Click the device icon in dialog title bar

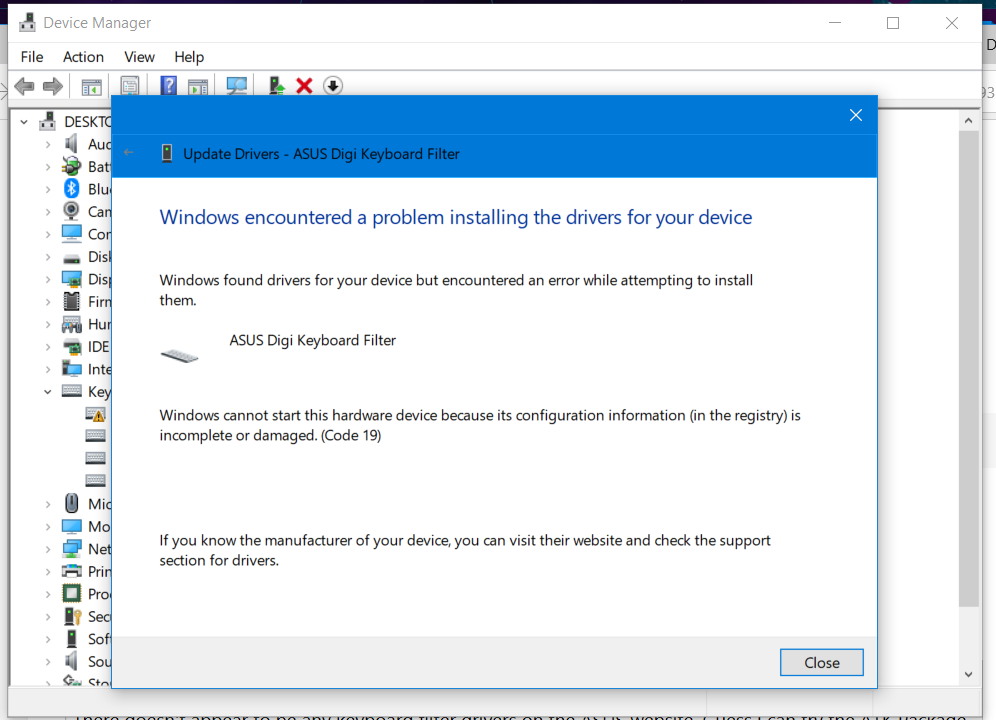click(x=167, y=153)
